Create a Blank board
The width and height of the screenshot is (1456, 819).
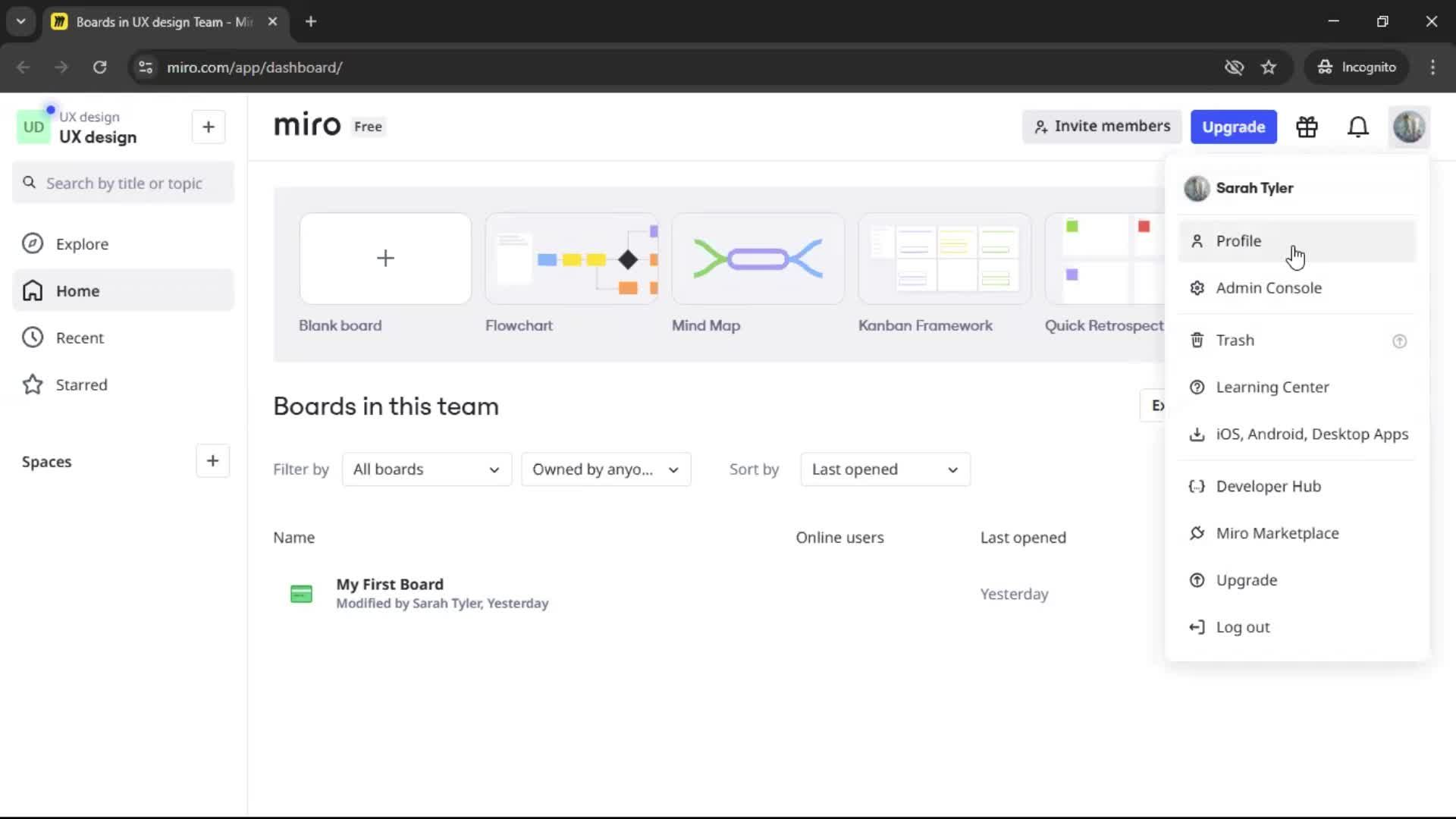click(385, 259)
